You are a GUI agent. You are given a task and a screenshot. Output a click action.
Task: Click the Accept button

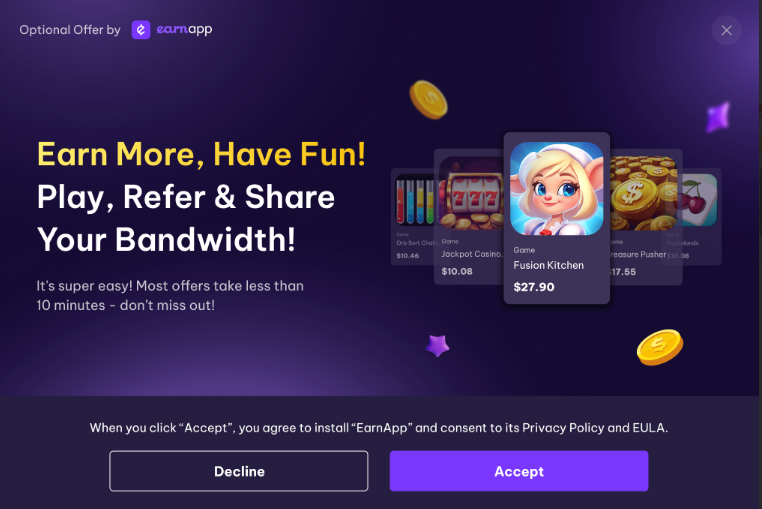(519, 471)
